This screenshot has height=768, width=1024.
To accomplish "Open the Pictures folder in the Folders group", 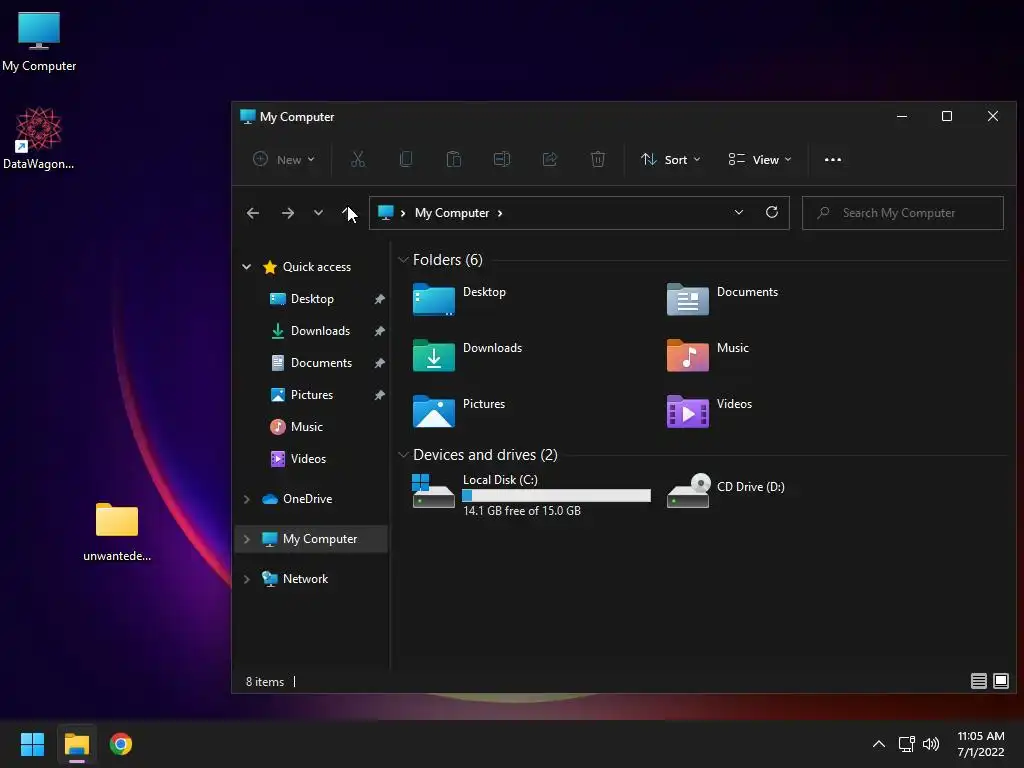I will (x=458, y=411).
